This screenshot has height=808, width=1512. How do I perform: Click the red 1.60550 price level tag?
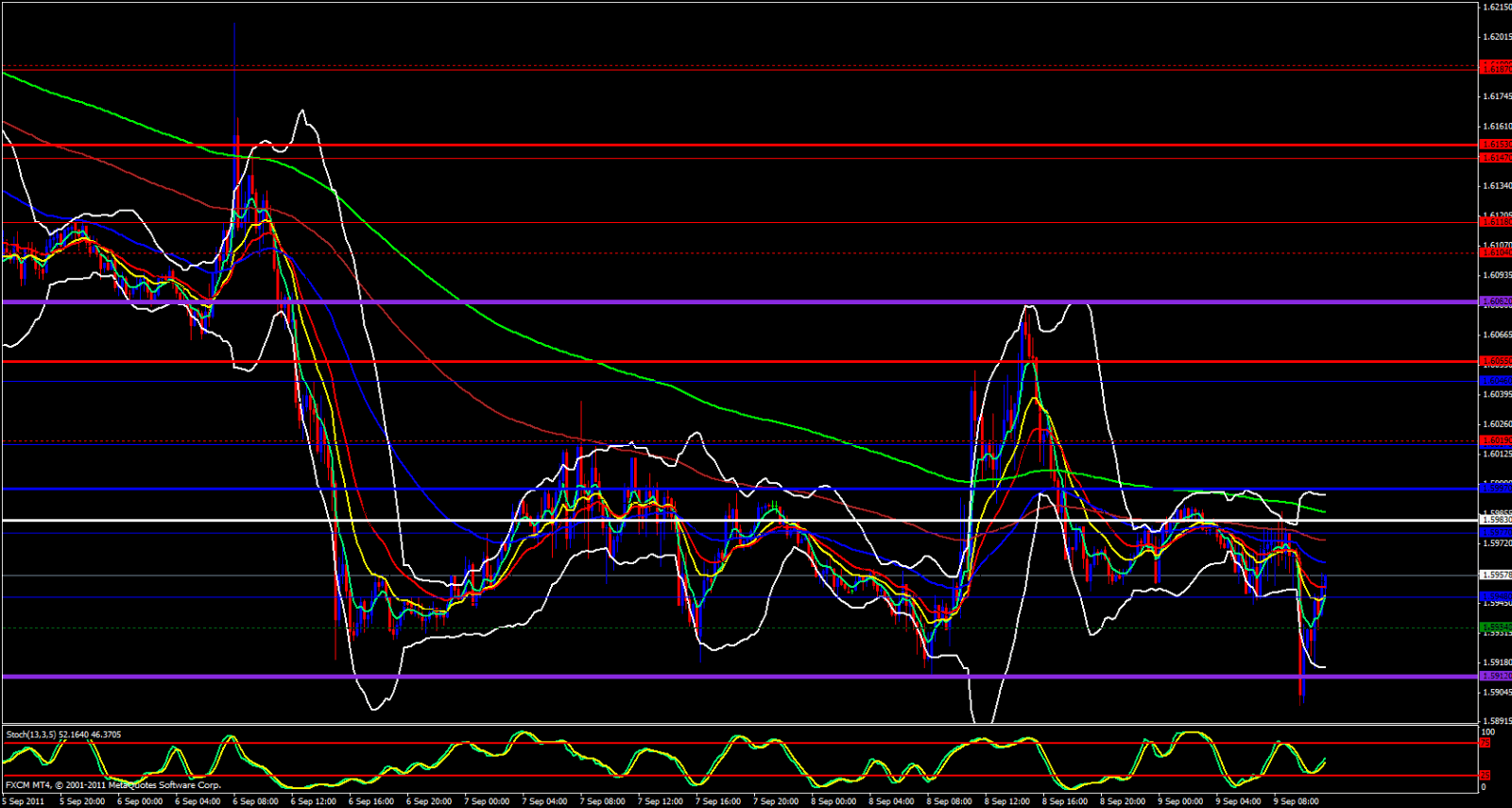pyautogui.click(x=1495, y=361)
